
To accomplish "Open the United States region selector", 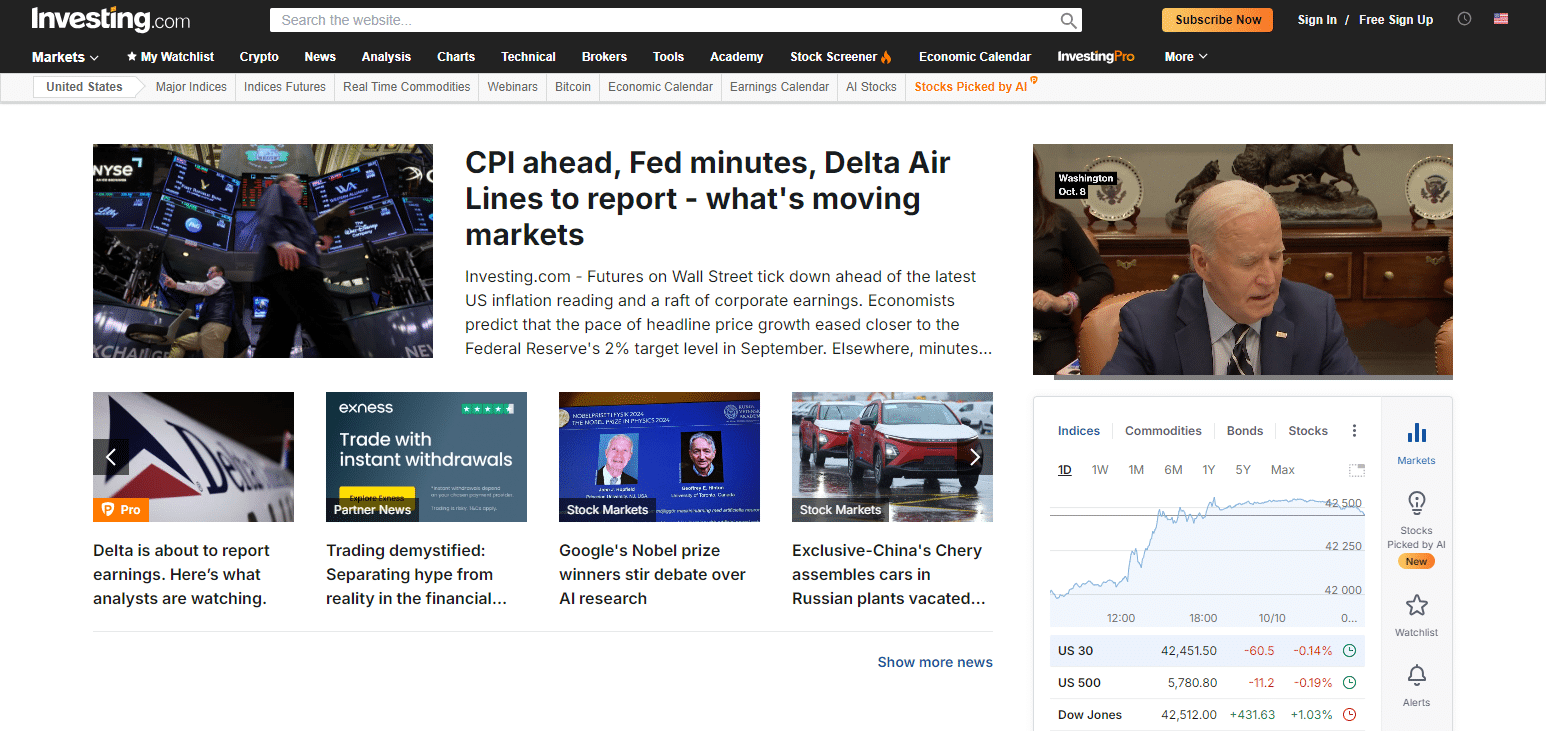I will pos(84,87).
